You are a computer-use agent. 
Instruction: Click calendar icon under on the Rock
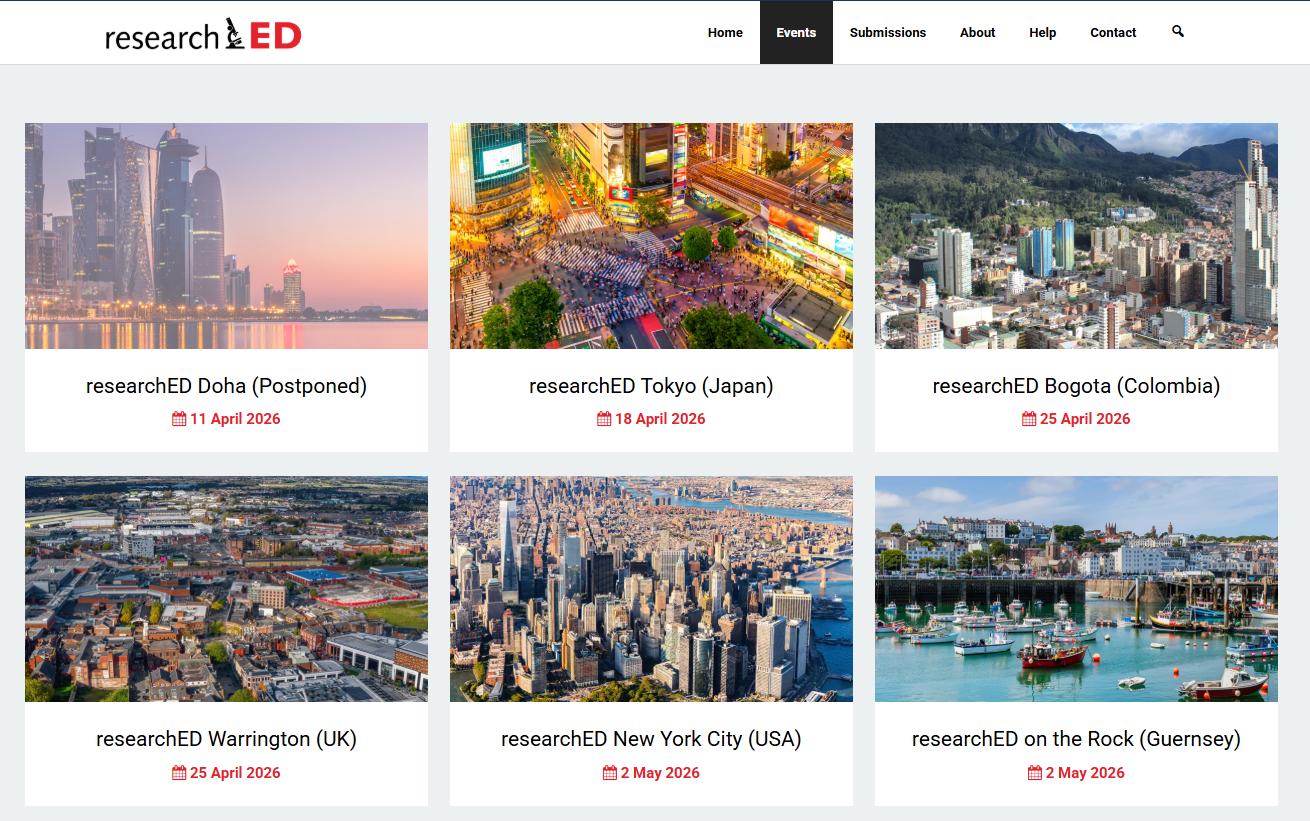(1035, 773)
